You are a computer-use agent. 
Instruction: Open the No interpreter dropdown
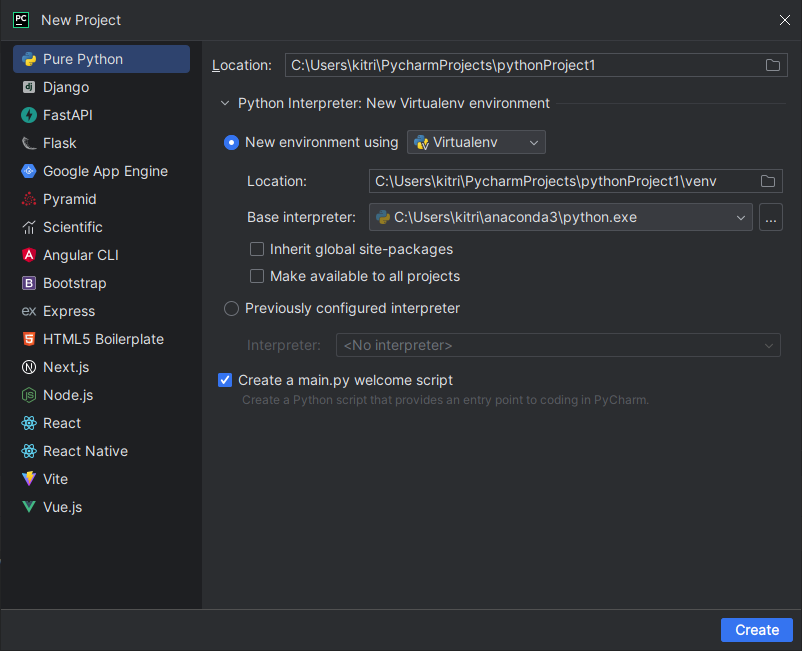coord(558,345)
